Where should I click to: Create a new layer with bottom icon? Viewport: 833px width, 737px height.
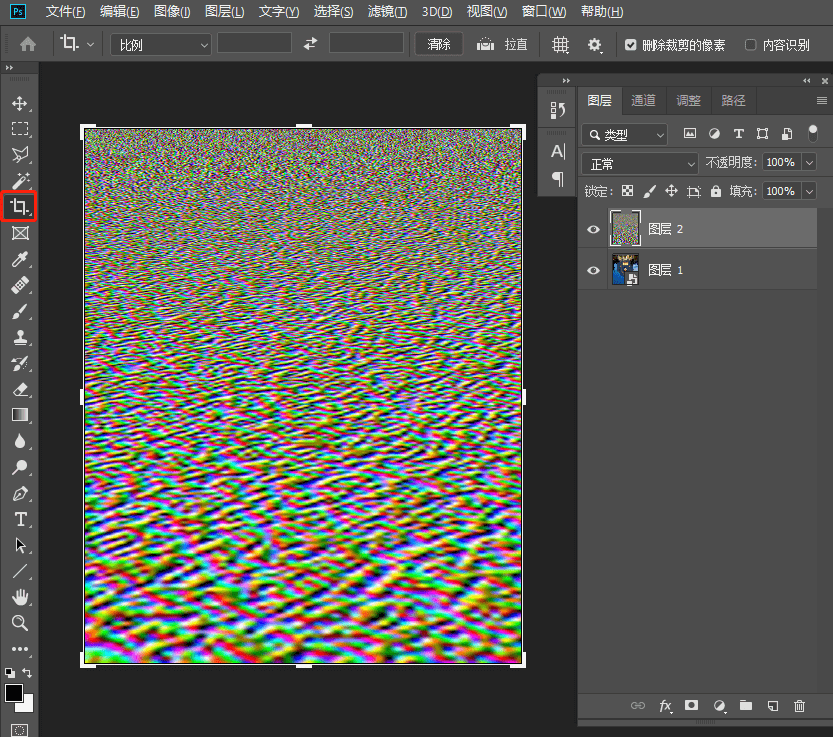(772, 706)
